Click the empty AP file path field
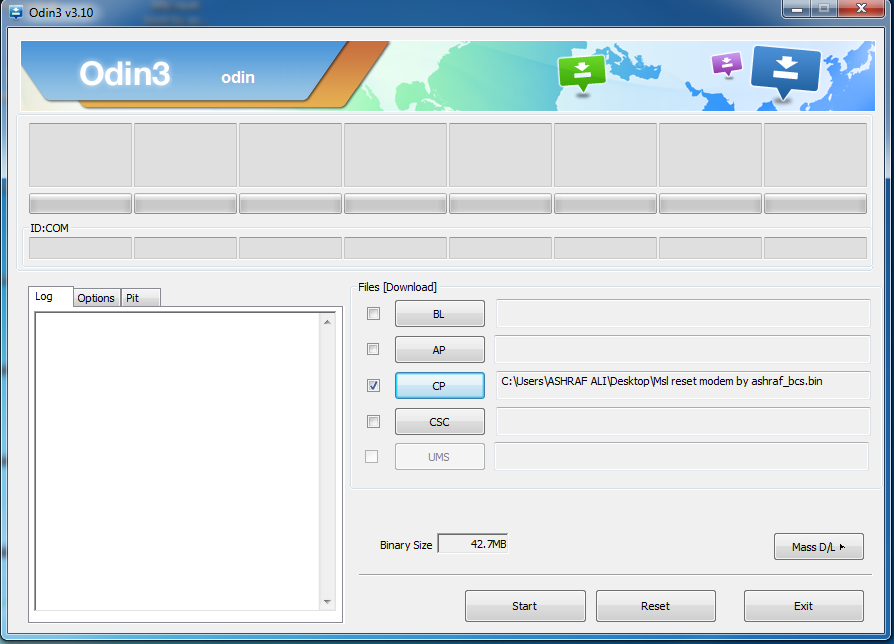 point(682,349)
